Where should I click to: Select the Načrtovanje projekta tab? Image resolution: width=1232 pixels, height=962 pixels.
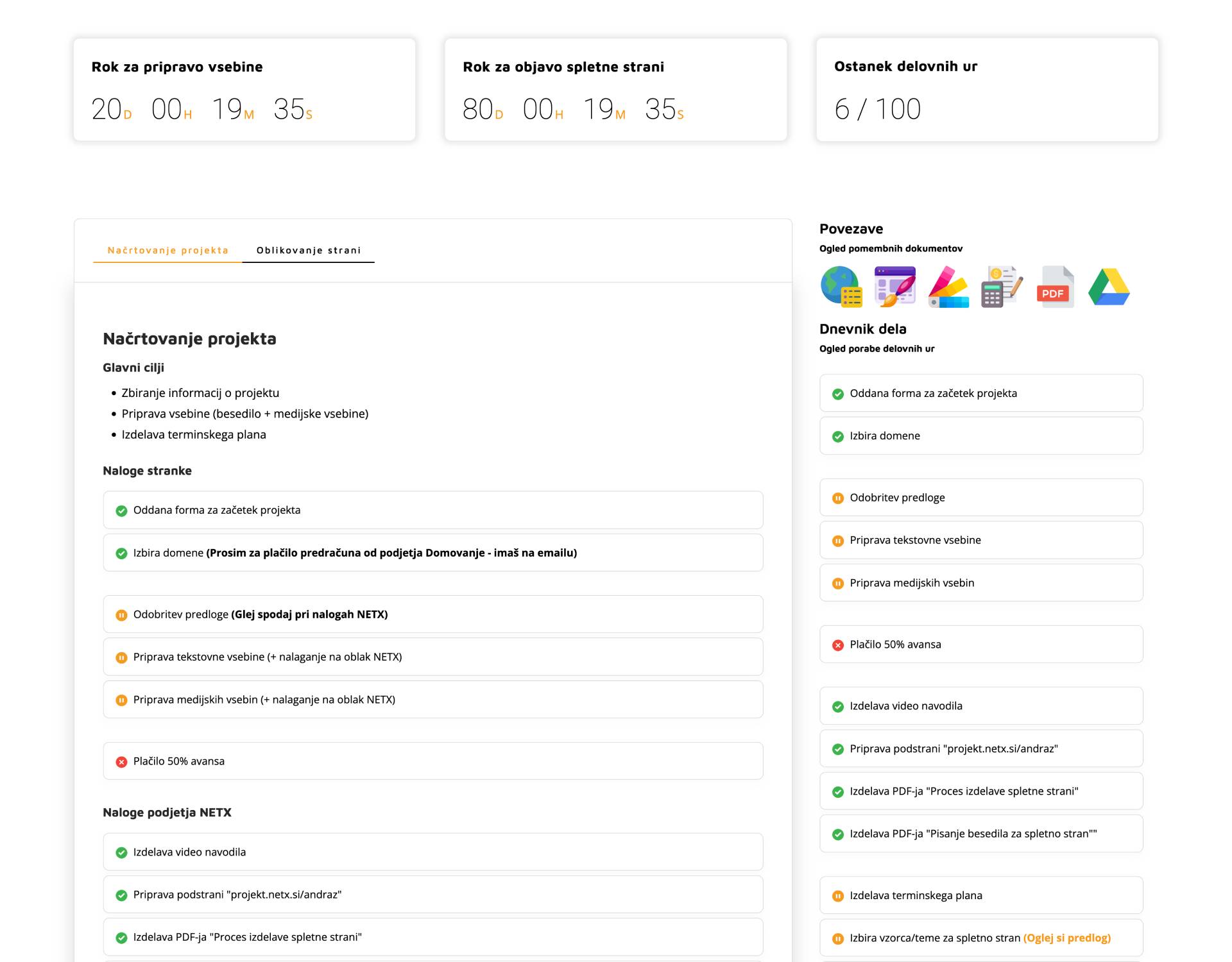[x=167, y=250]
